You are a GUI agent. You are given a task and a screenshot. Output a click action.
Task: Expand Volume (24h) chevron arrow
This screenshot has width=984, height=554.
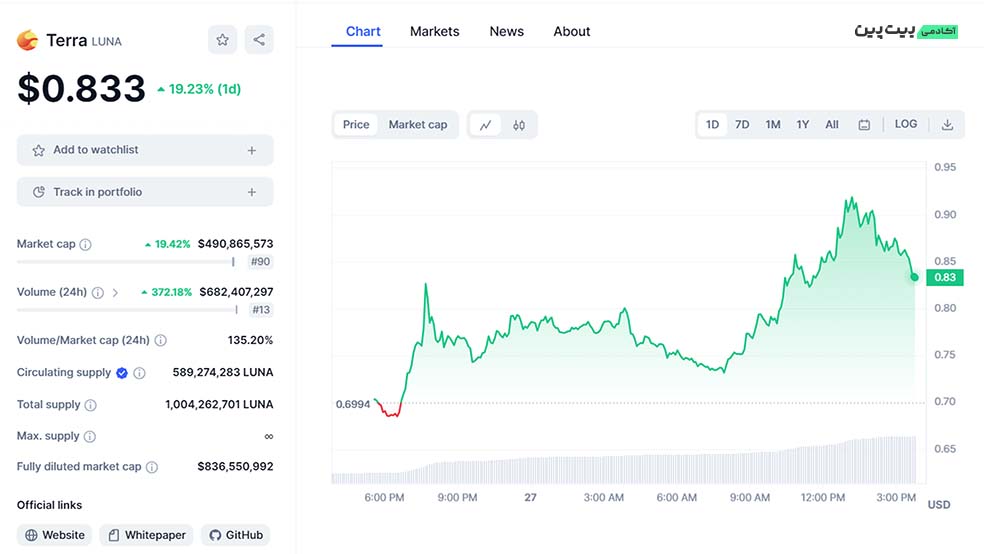coord(115,293)
